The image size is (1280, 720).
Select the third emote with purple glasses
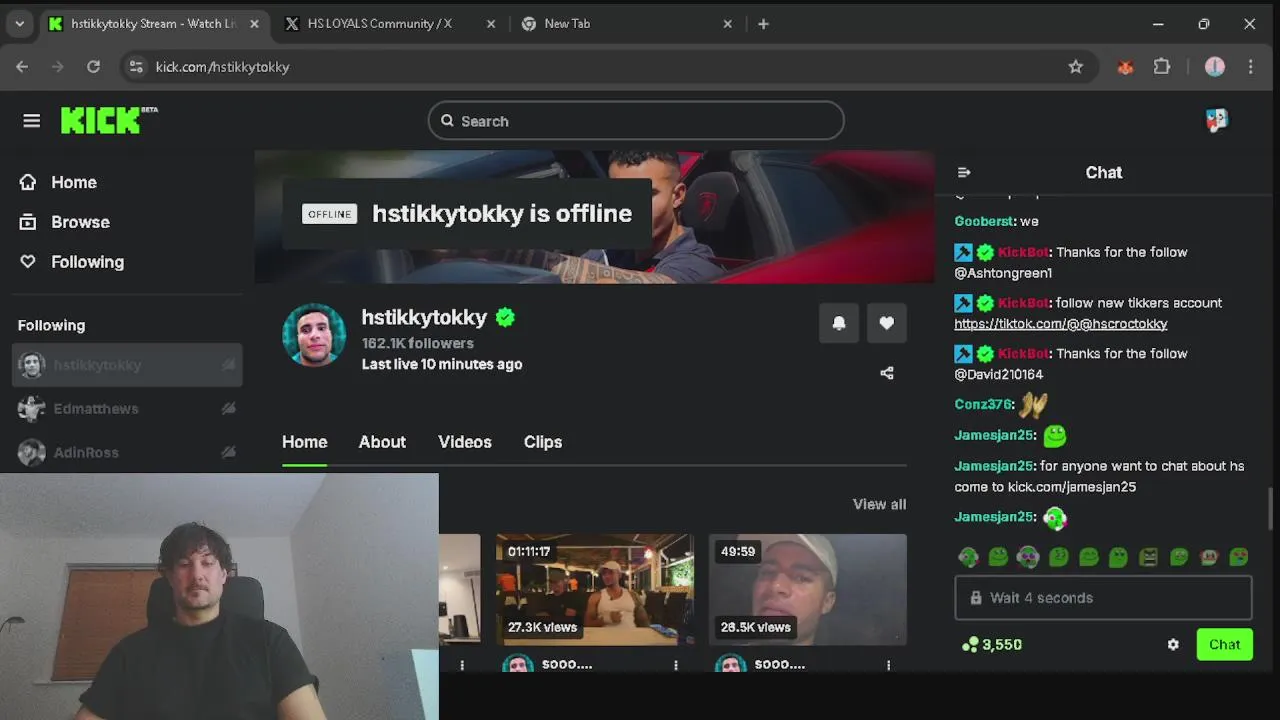point(1028,557)
